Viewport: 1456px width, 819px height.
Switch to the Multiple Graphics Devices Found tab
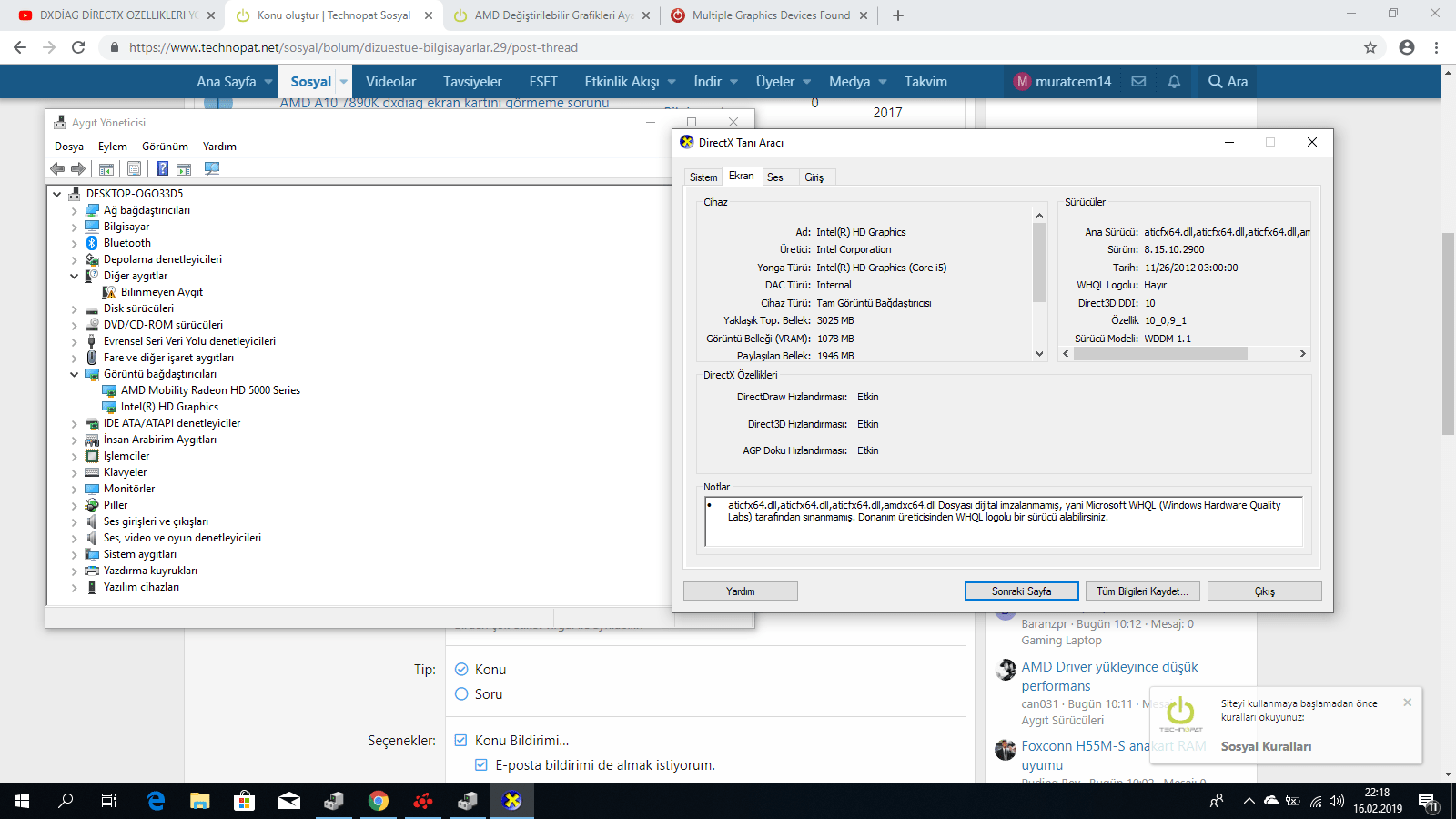click(771, 15)
